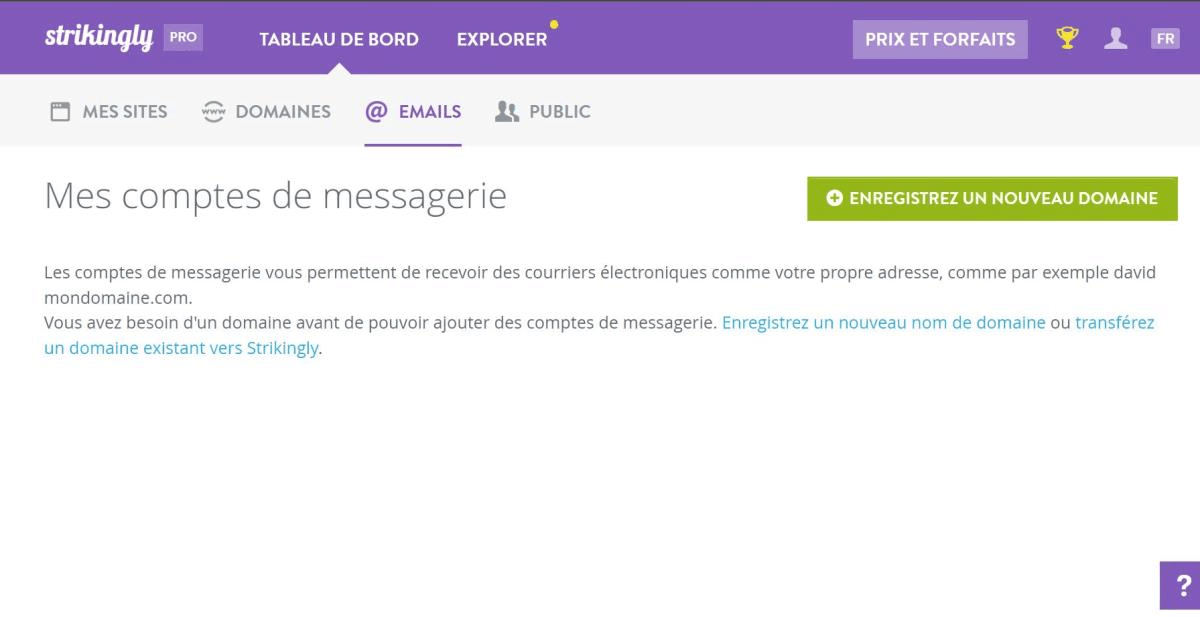Open the user account profile icon
This screenshot has width=1200, height=617.
pyautogui.click(x=1113, y=37)
